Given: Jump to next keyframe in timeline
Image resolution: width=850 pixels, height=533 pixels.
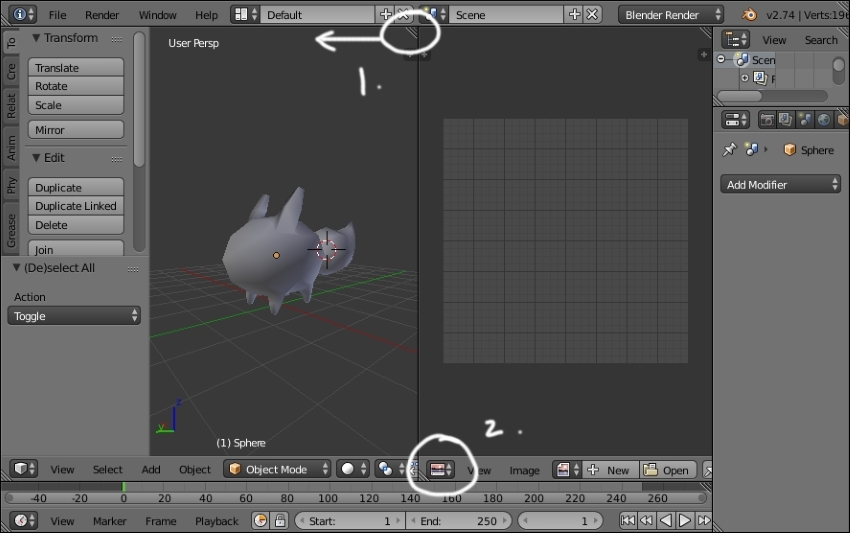Looking at the screenshot, I should (x=704, y=521).
